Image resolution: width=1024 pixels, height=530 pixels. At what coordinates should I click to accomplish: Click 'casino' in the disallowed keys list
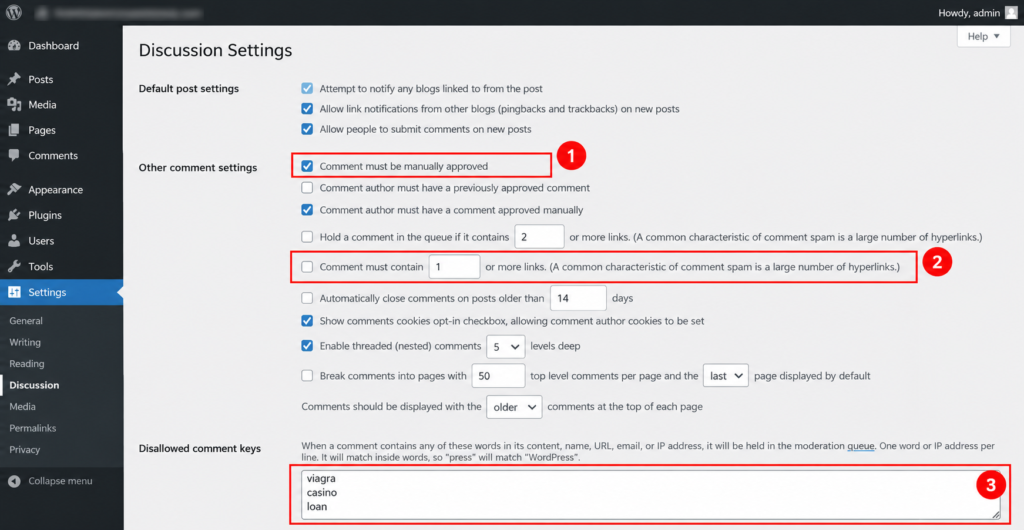click(x=321, y=492)
